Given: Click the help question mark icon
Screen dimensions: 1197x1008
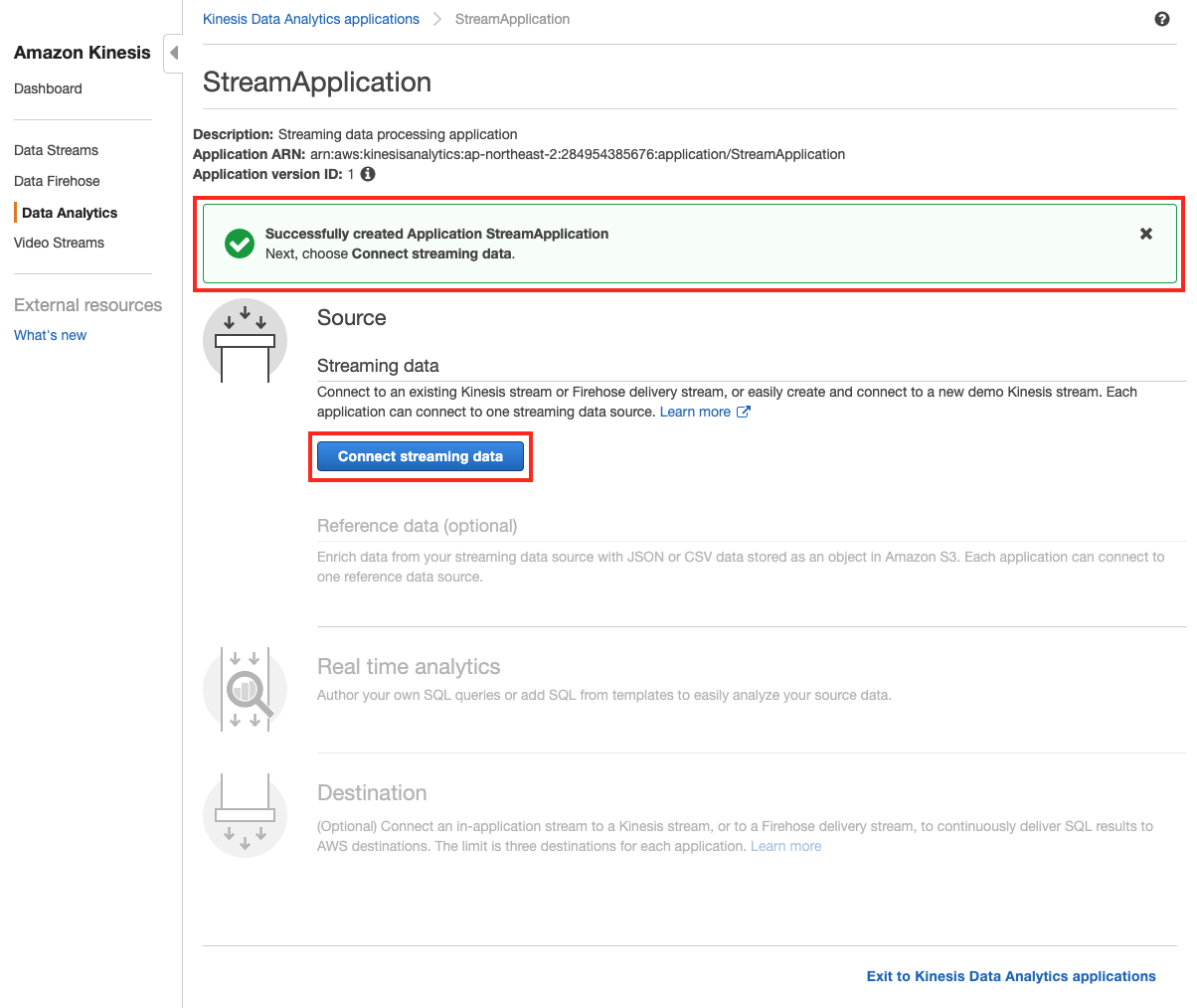Looking at the screenshot, I should pos(1161,19).
